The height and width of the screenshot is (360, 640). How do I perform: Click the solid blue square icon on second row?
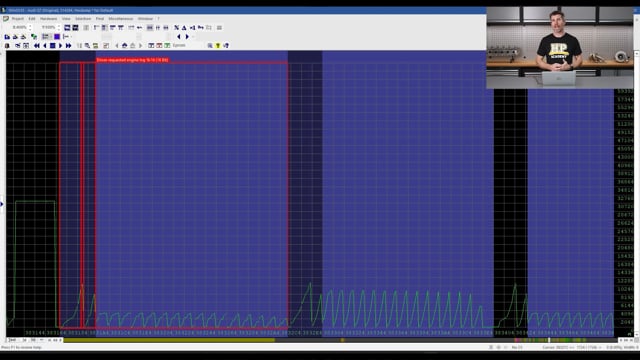pos(57,37)
